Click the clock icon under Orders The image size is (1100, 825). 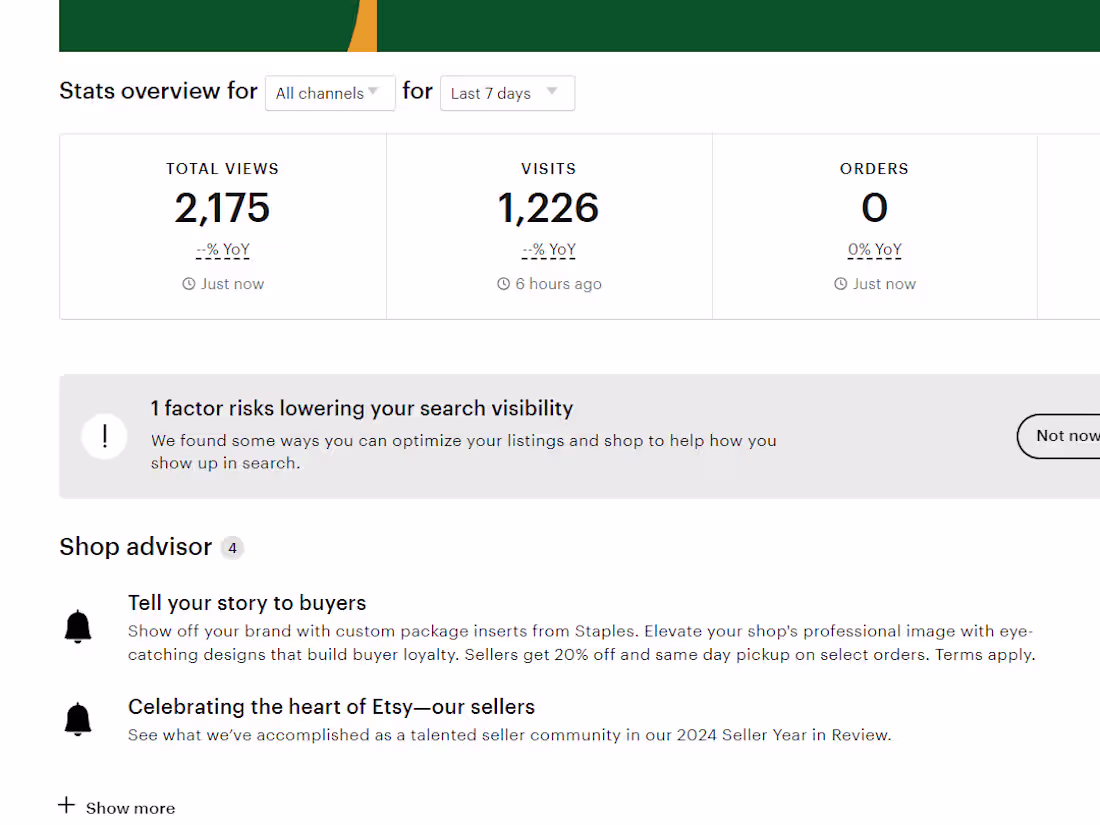point(841,284)
